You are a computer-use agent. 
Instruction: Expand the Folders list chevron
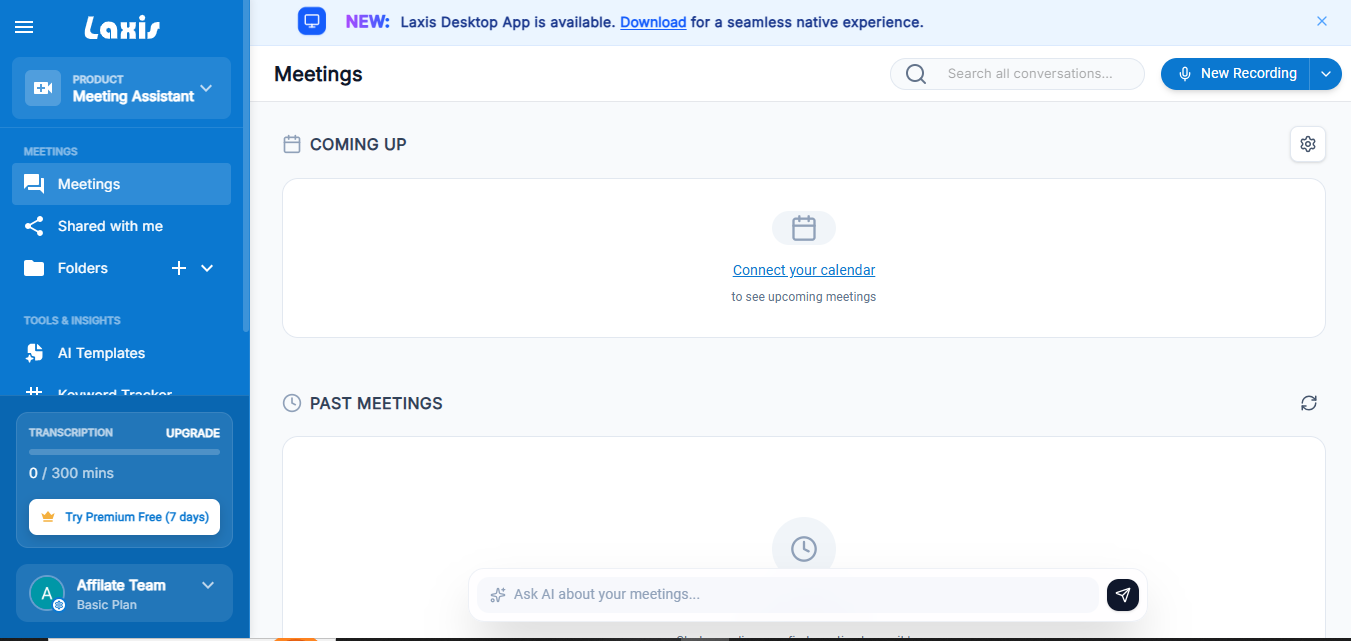click(x=207, y=268)
